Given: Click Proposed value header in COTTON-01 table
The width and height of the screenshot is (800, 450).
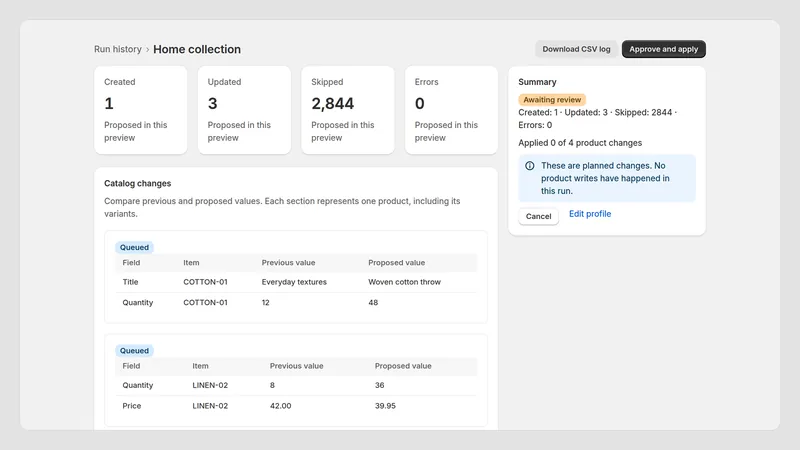Looking at the screenshot, I should point(396,263).
